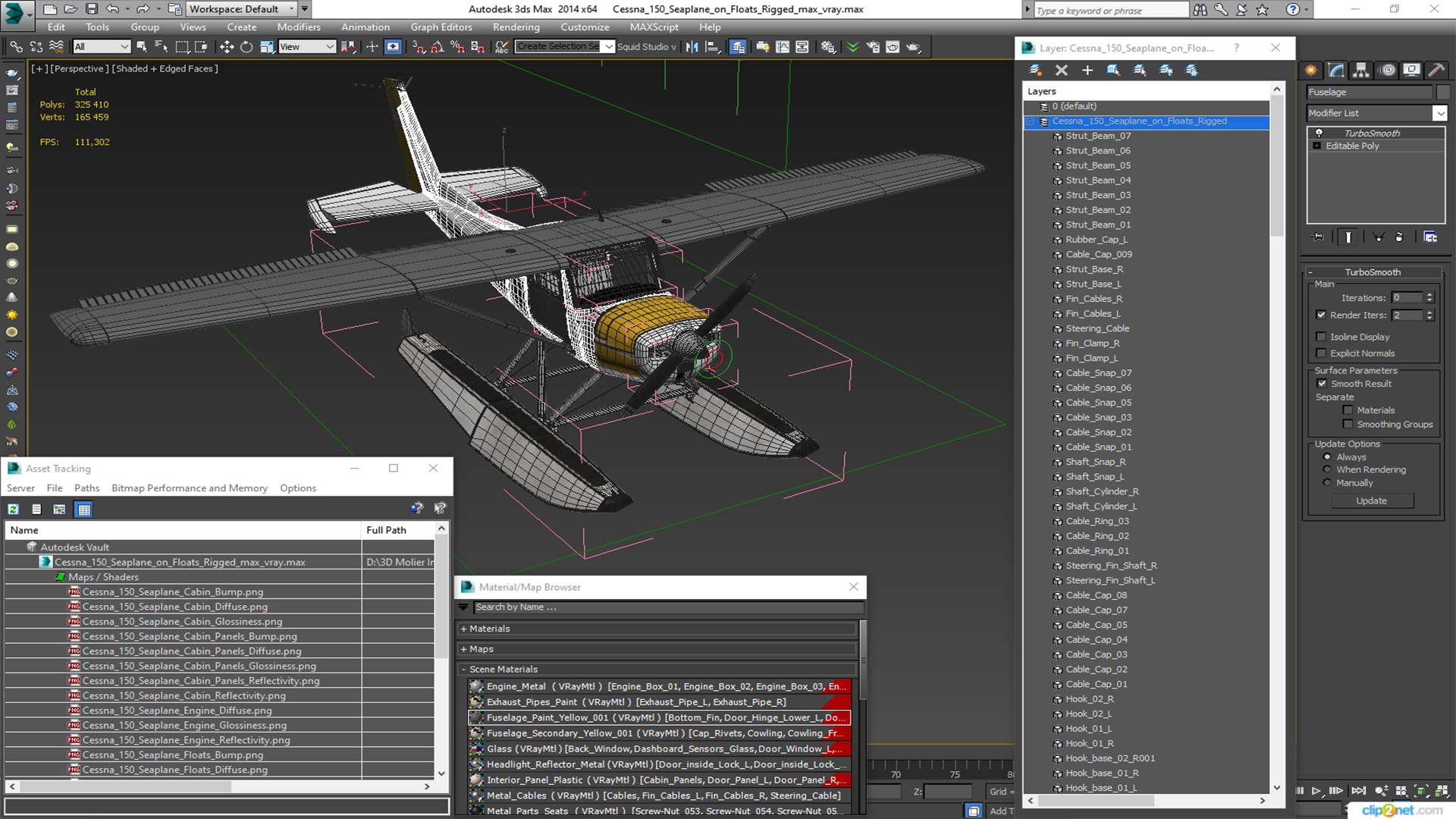Toggle the TurboSmooth modifier lightbulb
The height and width of the screenshot is (819, 1456).
tap(1319, 133)
